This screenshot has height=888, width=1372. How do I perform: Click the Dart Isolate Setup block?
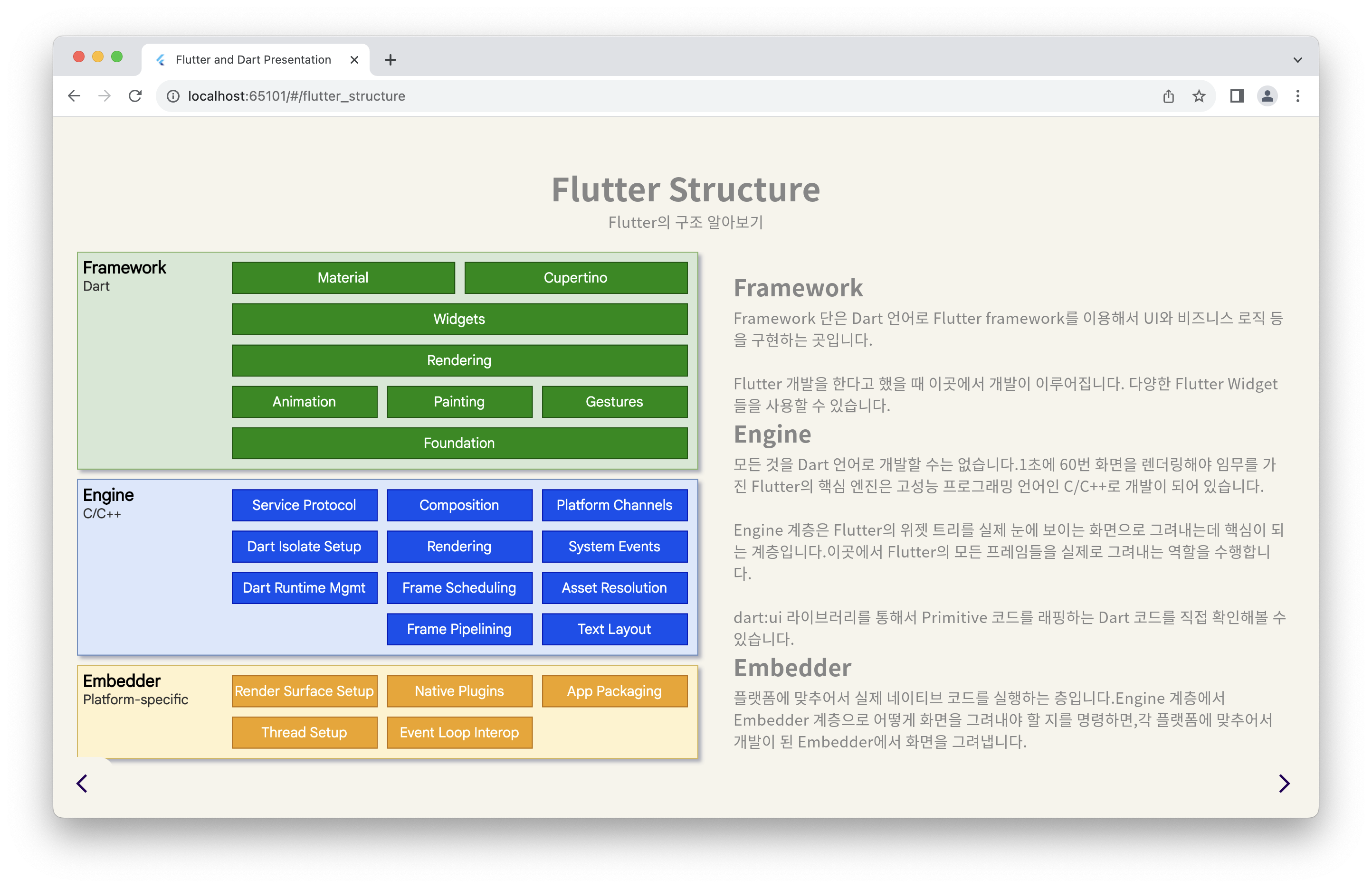[x=305, y=546]
